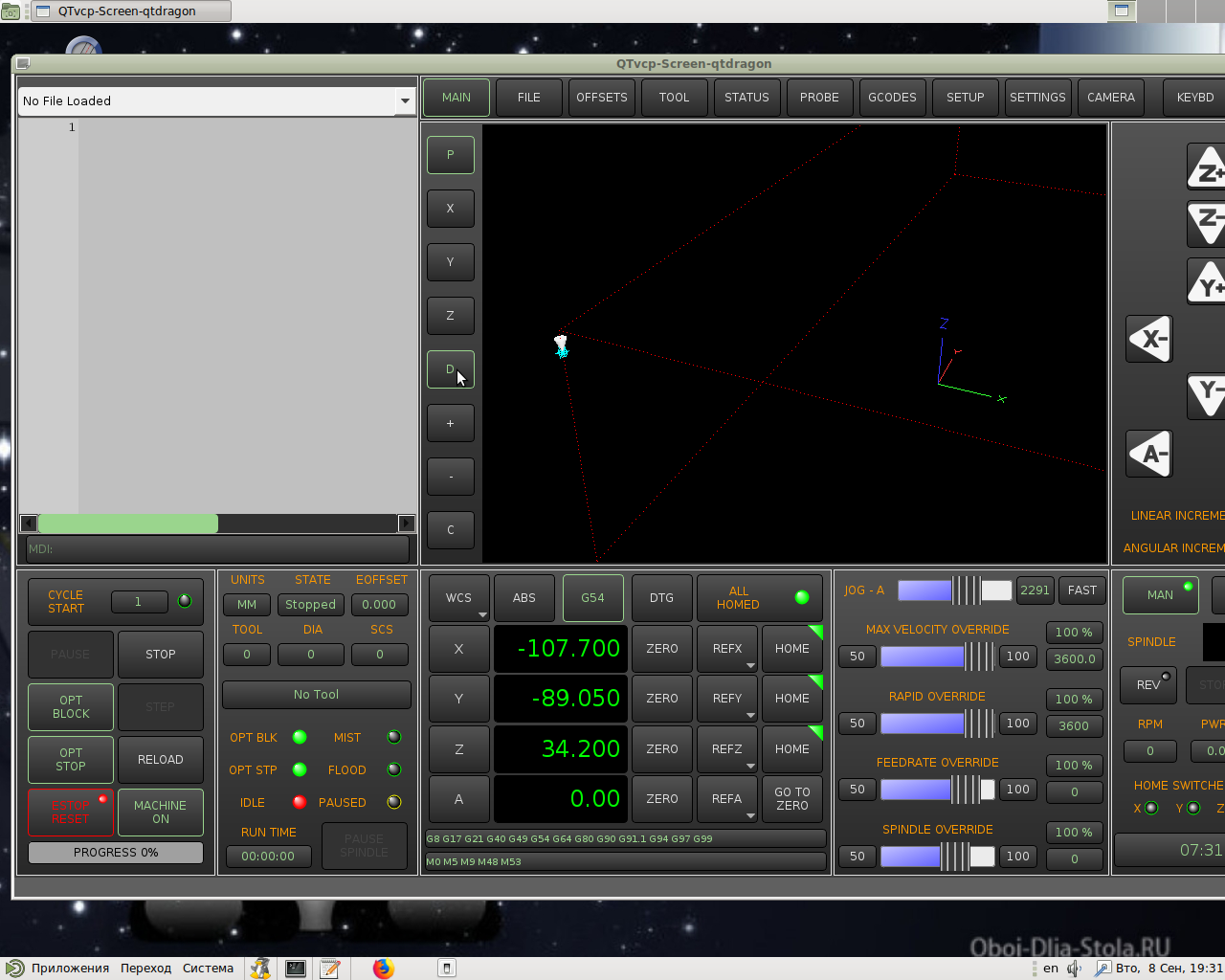This screenshot has width=1225, height=980.
Task: Open Firefox from the bottom taskbar
Action: tap(384, 969)
